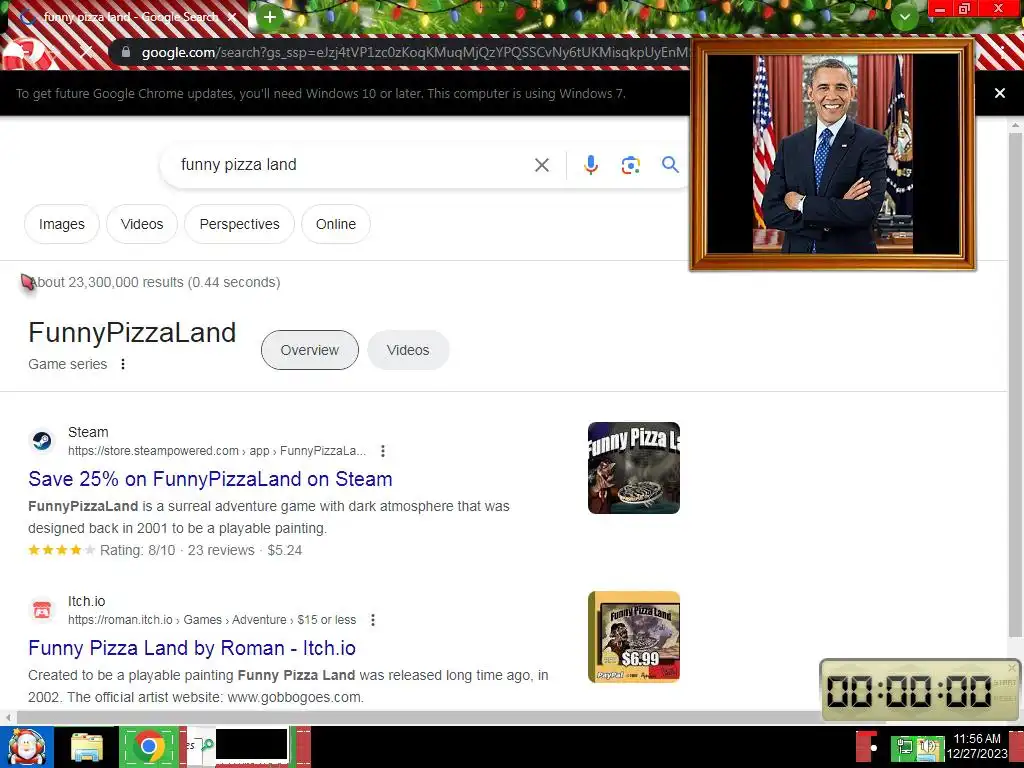Select the Videos tab beside Overview
Viewport: 1024px width, 768px height.
point(408,350)
